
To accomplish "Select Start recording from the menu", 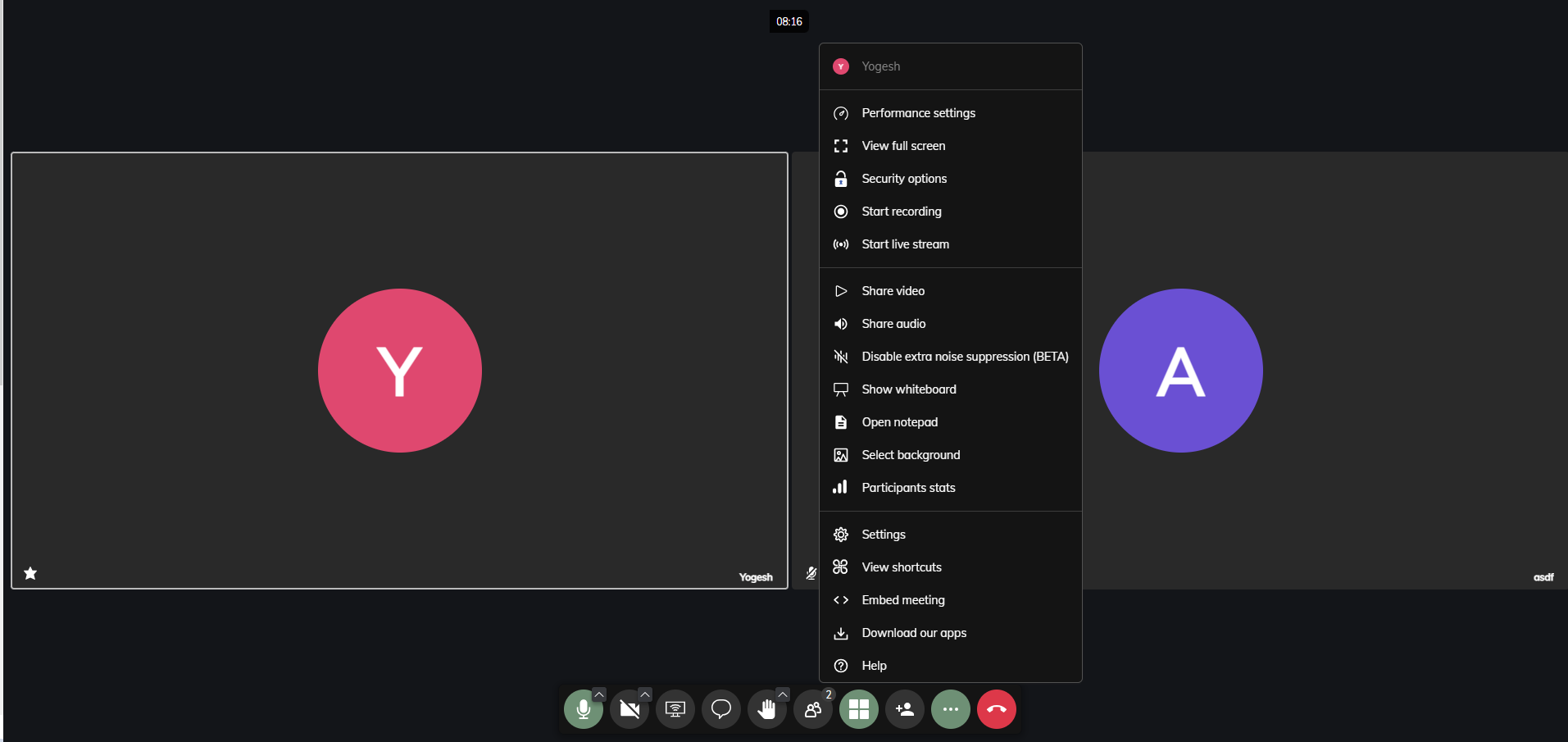I will [x=901, y=211].
